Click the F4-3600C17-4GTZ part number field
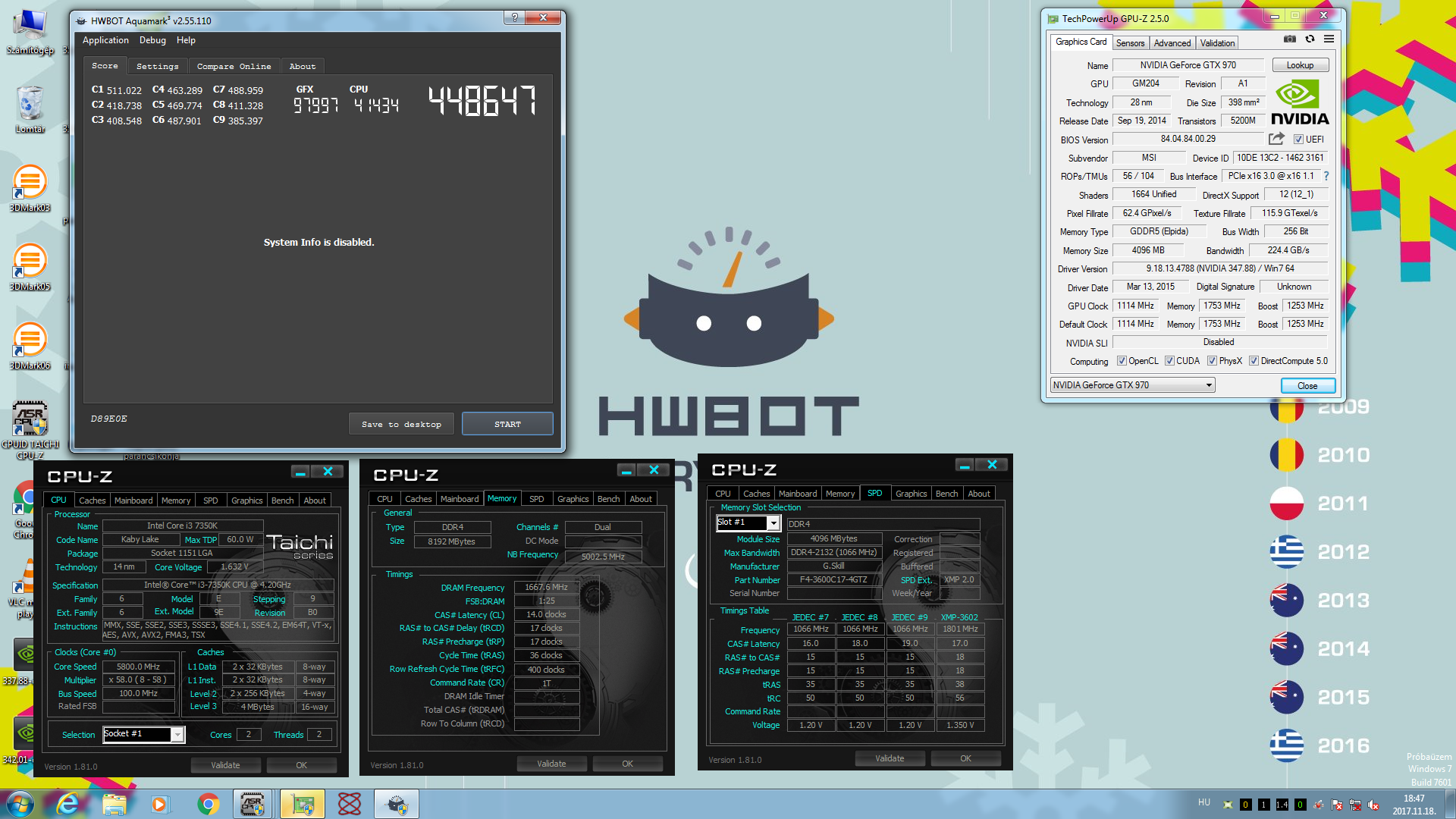This screenshot has width=1456, height=819. (833, 579)
